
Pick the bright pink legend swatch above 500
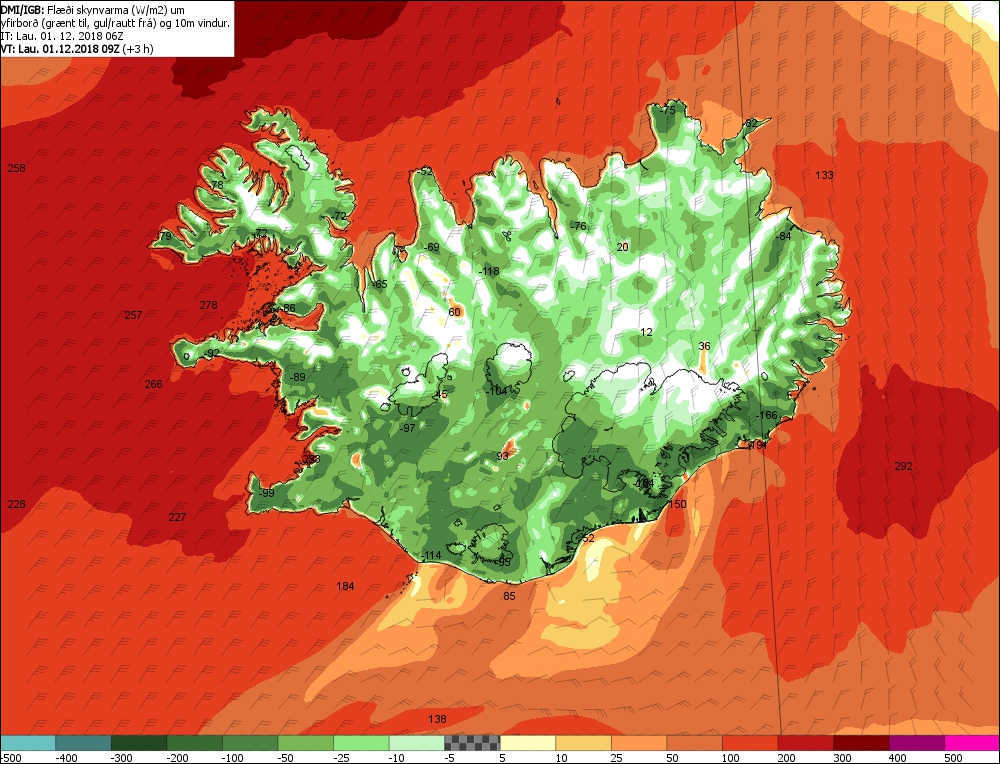coord(972,743)
